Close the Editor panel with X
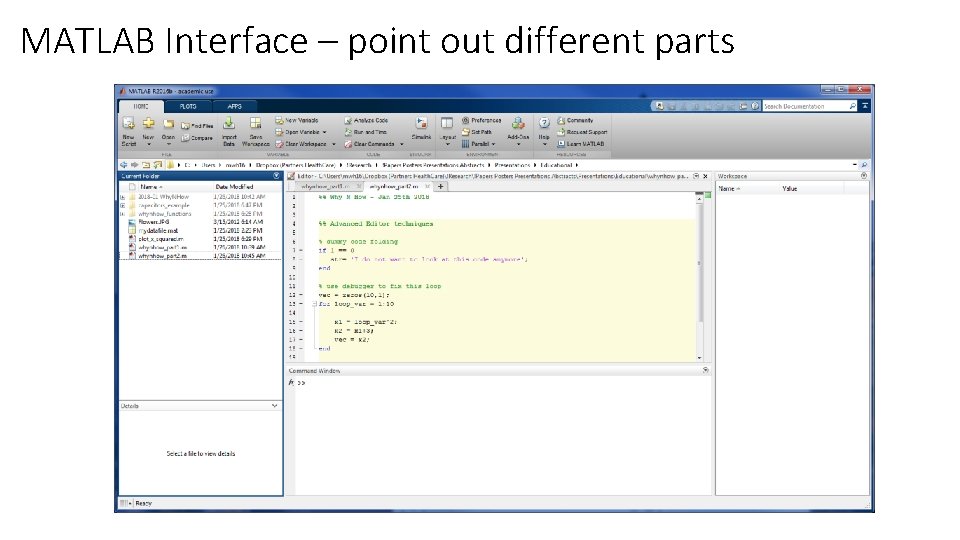Viewport: 960px width, 540px height. coord(705,176)
